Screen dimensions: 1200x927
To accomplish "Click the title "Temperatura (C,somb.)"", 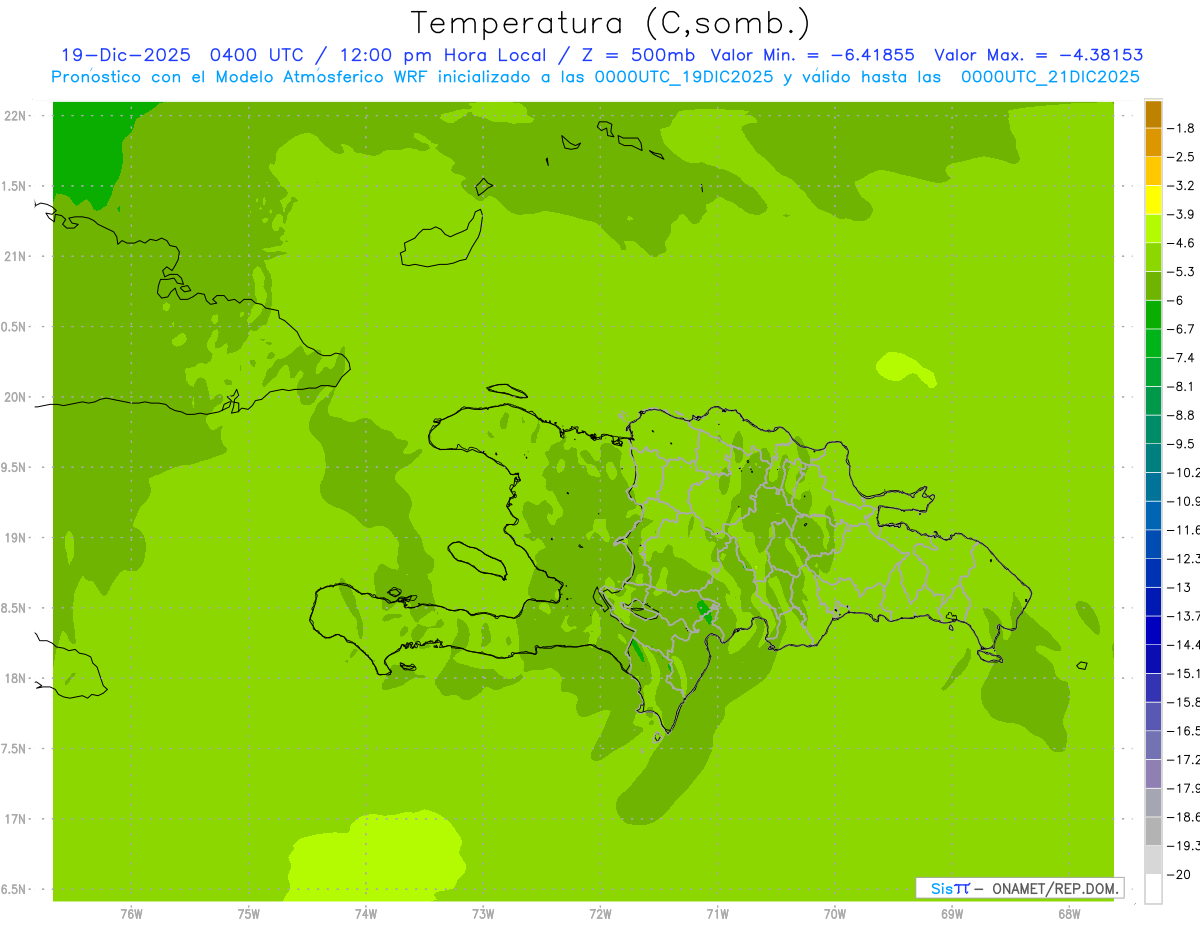I will [x=611, y=23].
